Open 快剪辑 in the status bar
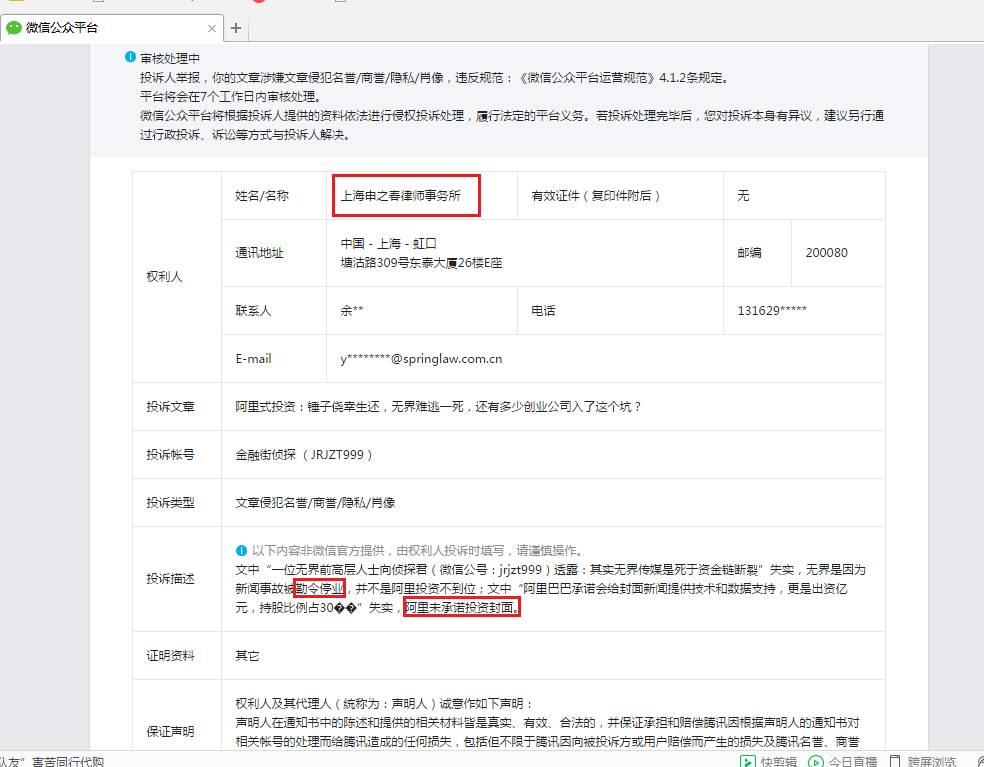Viewport: 984px width, 767px height. (x=768, y=761)
